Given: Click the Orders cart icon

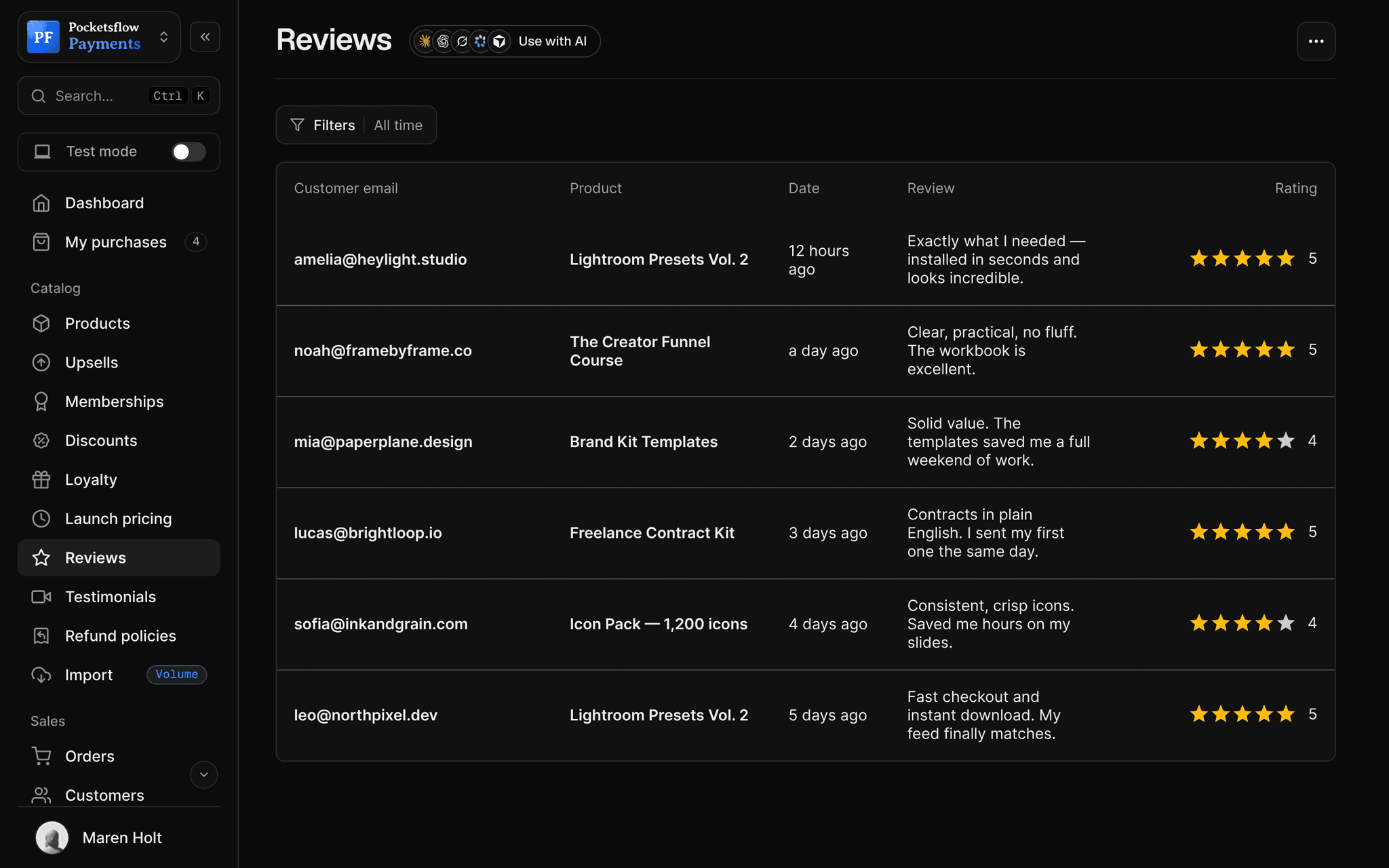Looking at the screenshot, I should (41, 756).
